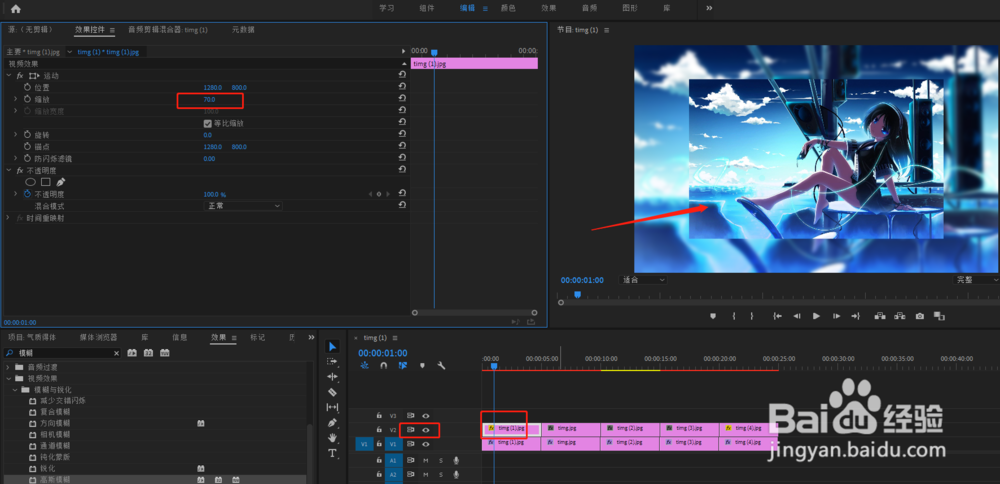Collapse the 运动 motion effect group
This screenshot has width=1000, height=484.
click(8, 75)
